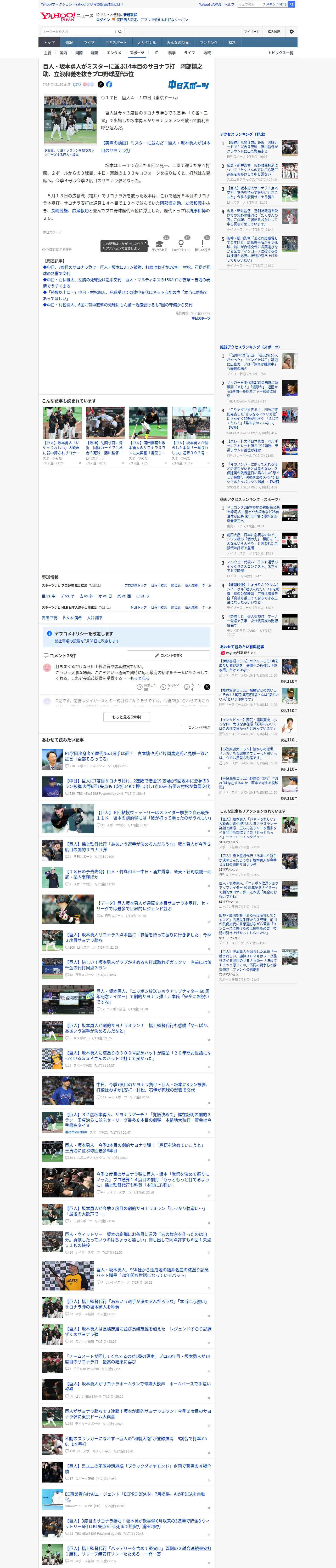
Task: Open the 【実際の動画】ミスターに並んだ video link
Action: 155,147
